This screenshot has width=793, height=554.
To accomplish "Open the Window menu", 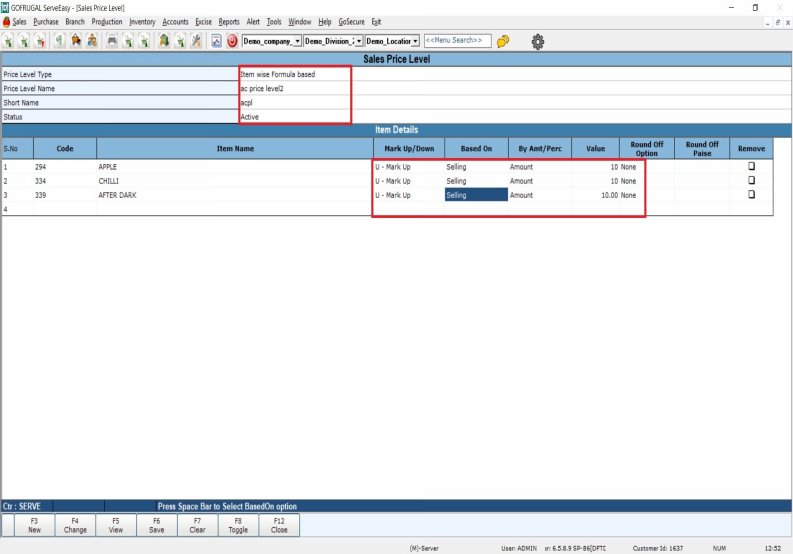I will (299, 22).
